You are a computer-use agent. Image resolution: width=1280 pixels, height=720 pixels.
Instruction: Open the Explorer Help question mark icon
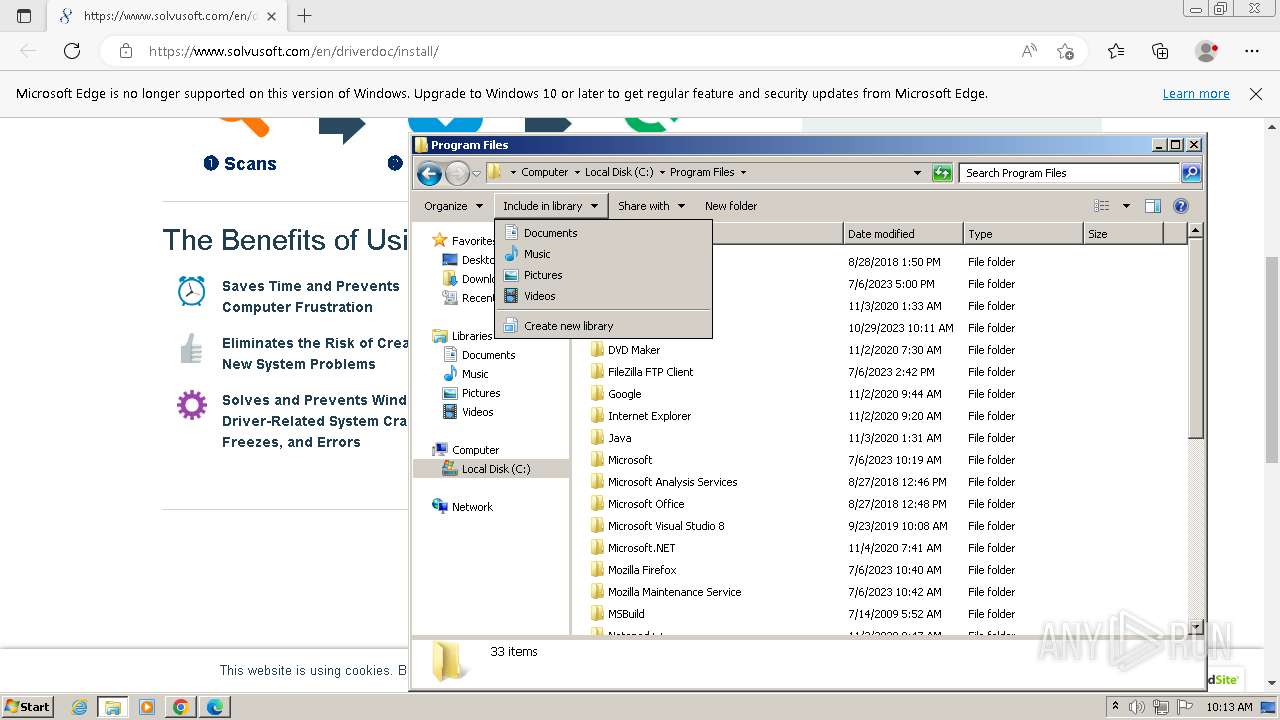point(1181,206)
